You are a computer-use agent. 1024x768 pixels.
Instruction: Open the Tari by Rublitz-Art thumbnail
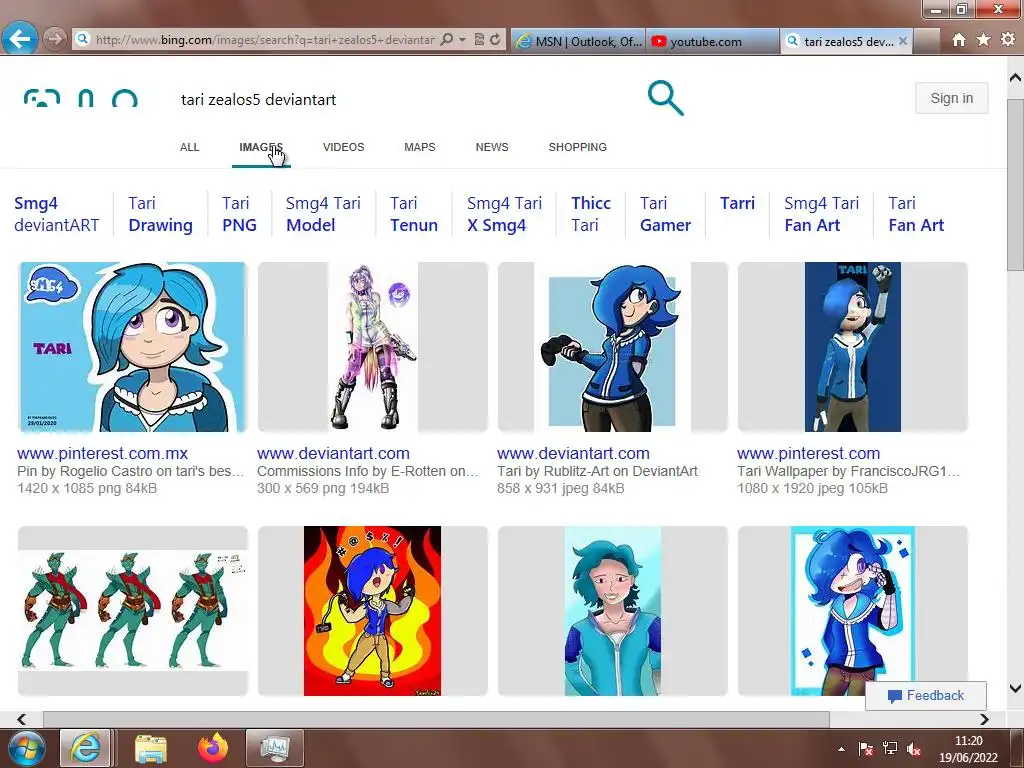click(x=613, y=347)
